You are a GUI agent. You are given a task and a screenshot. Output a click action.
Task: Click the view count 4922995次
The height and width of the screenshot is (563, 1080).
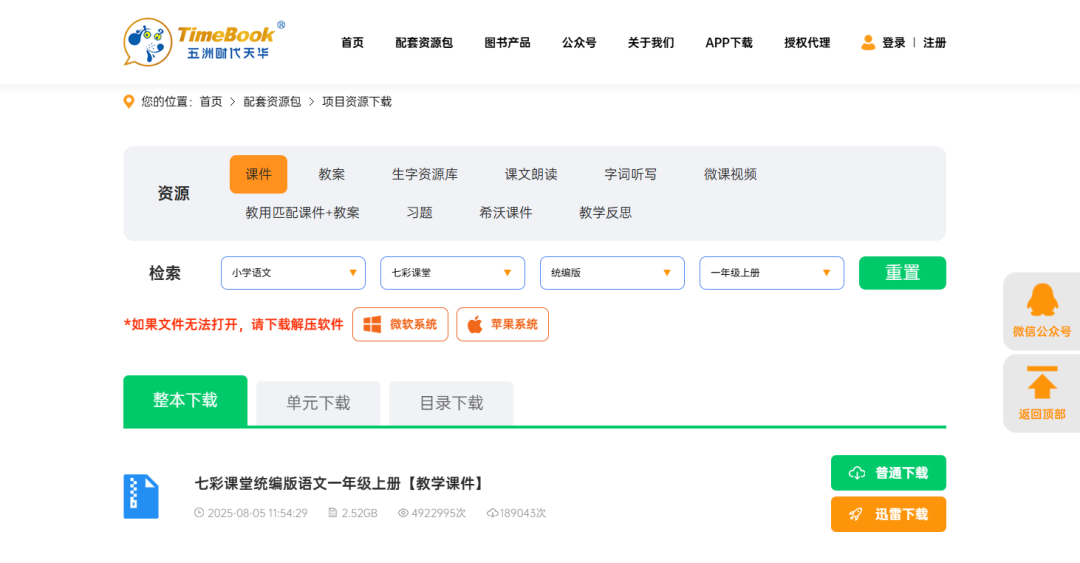click(x=439, y=513)
